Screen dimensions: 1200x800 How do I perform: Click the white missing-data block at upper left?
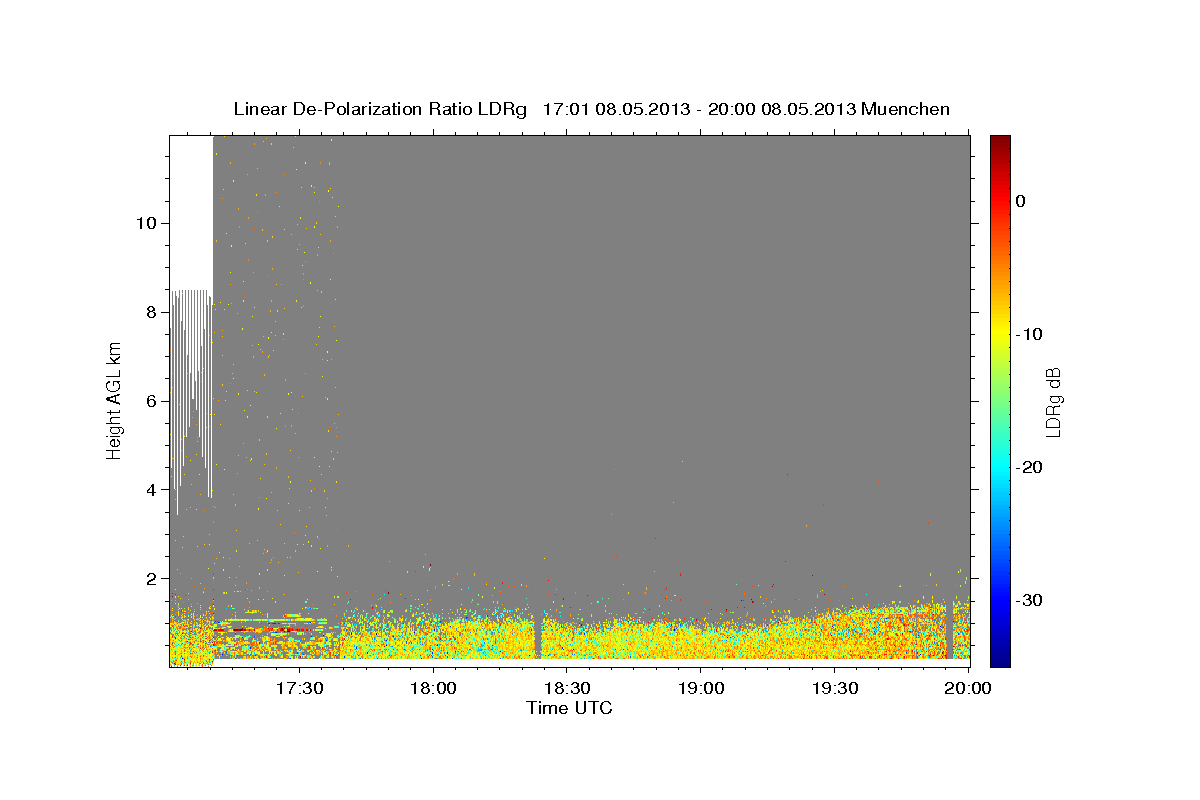click(x=191, y=212)
